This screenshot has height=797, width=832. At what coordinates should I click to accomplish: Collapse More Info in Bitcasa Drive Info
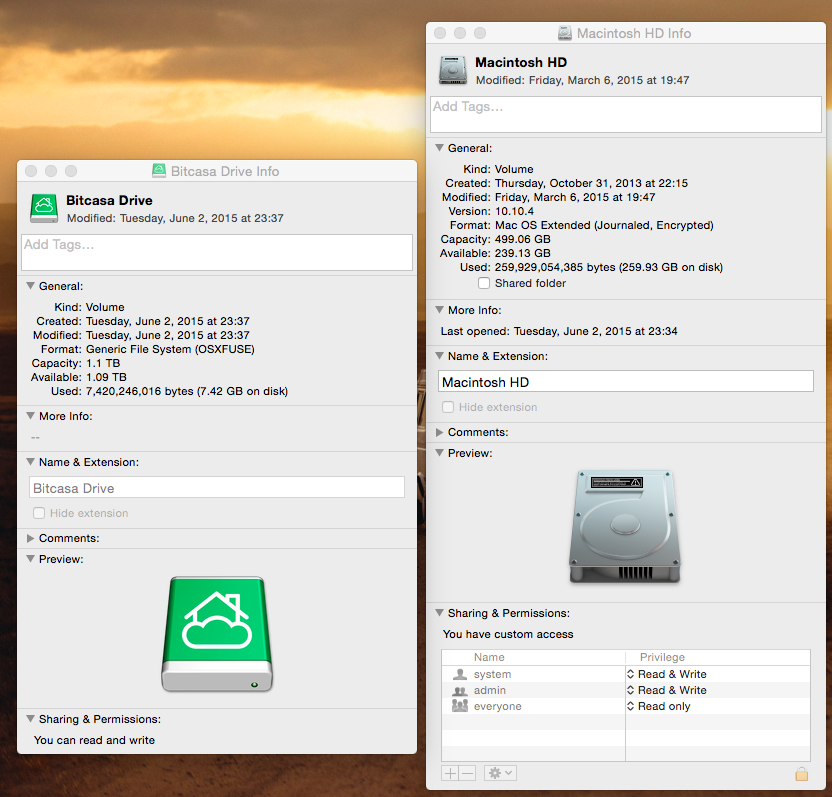click(x=30, y=416)
